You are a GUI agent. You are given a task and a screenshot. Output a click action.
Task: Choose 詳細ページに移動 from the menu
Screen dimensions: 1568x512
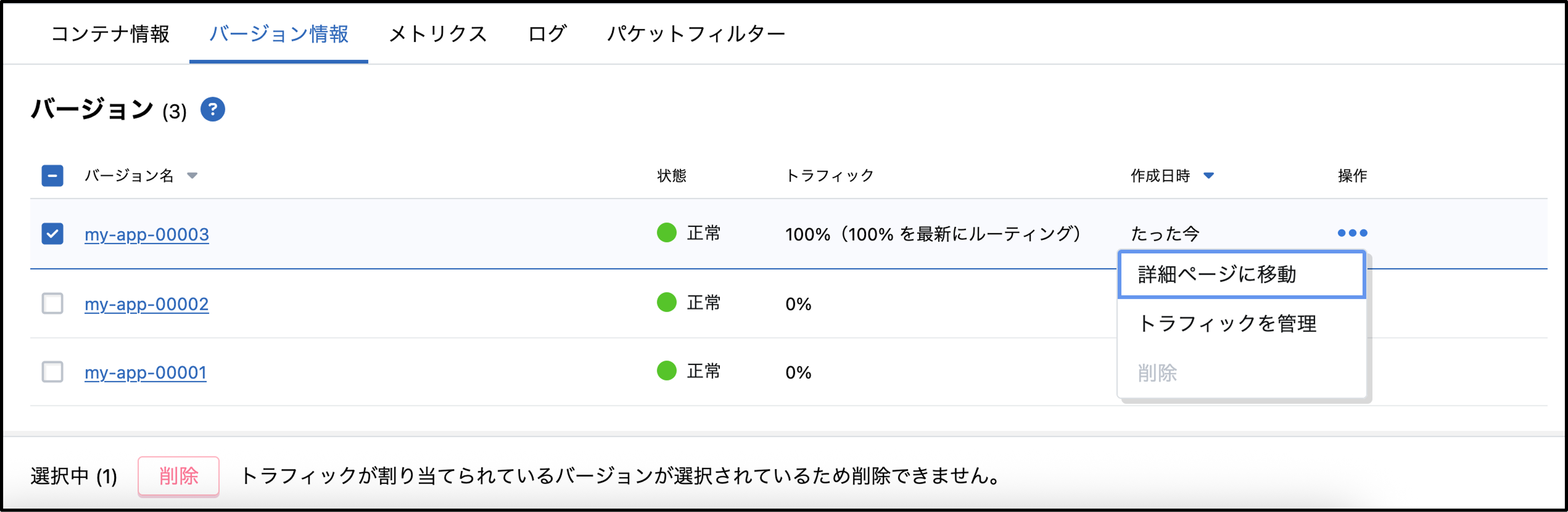tap(1242, 275)
